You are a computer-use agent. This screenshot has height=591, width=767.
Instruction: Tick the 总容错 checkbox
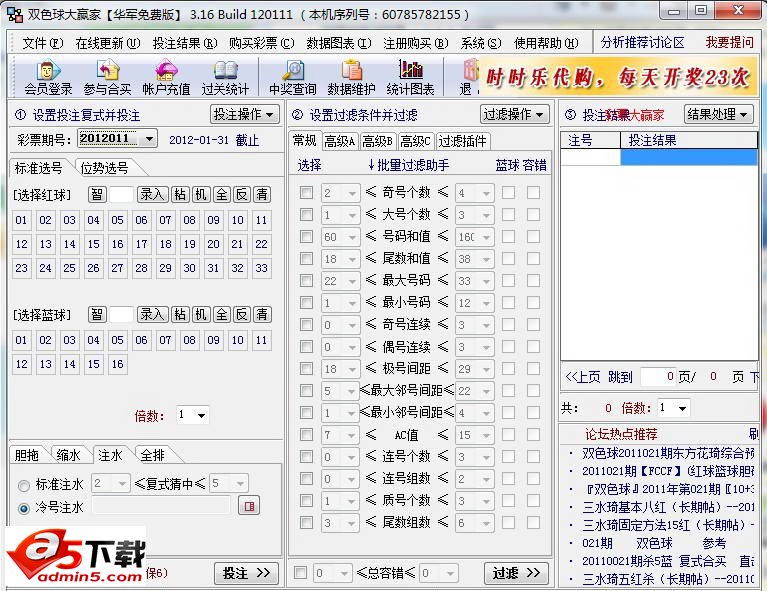pyautogui.click(x=300, y=573)
